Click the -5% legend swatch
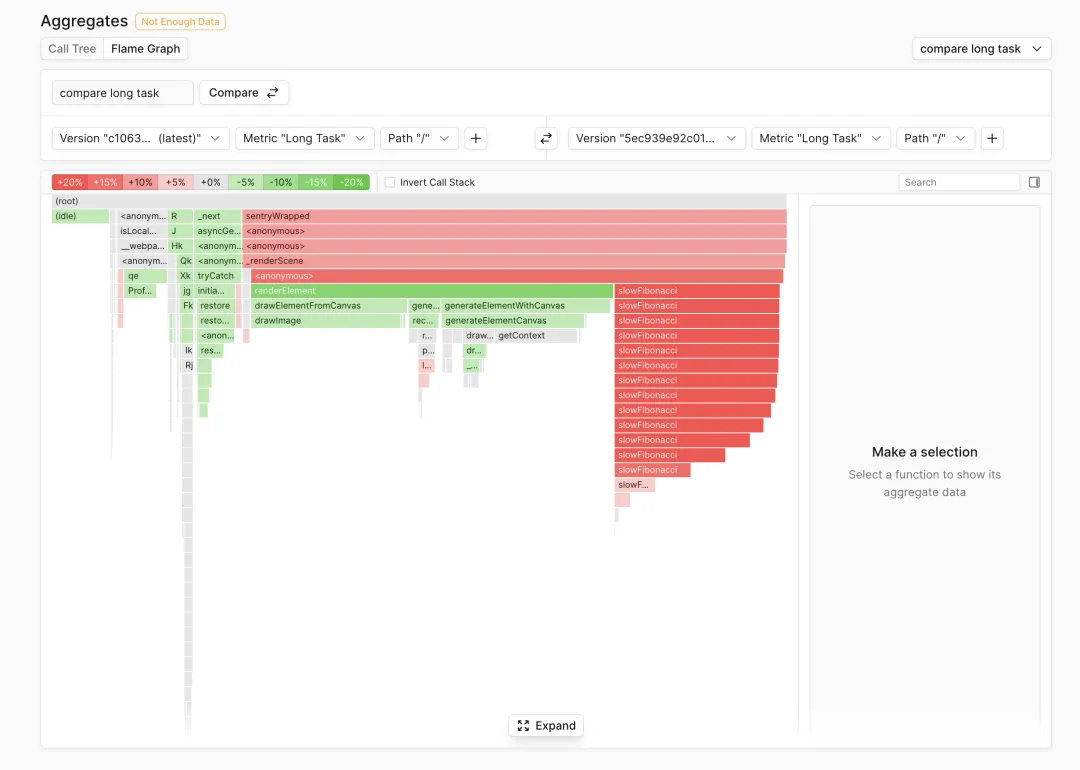Image resolution: width=1080 pixels, height=770 pixels. coord(246,182)
